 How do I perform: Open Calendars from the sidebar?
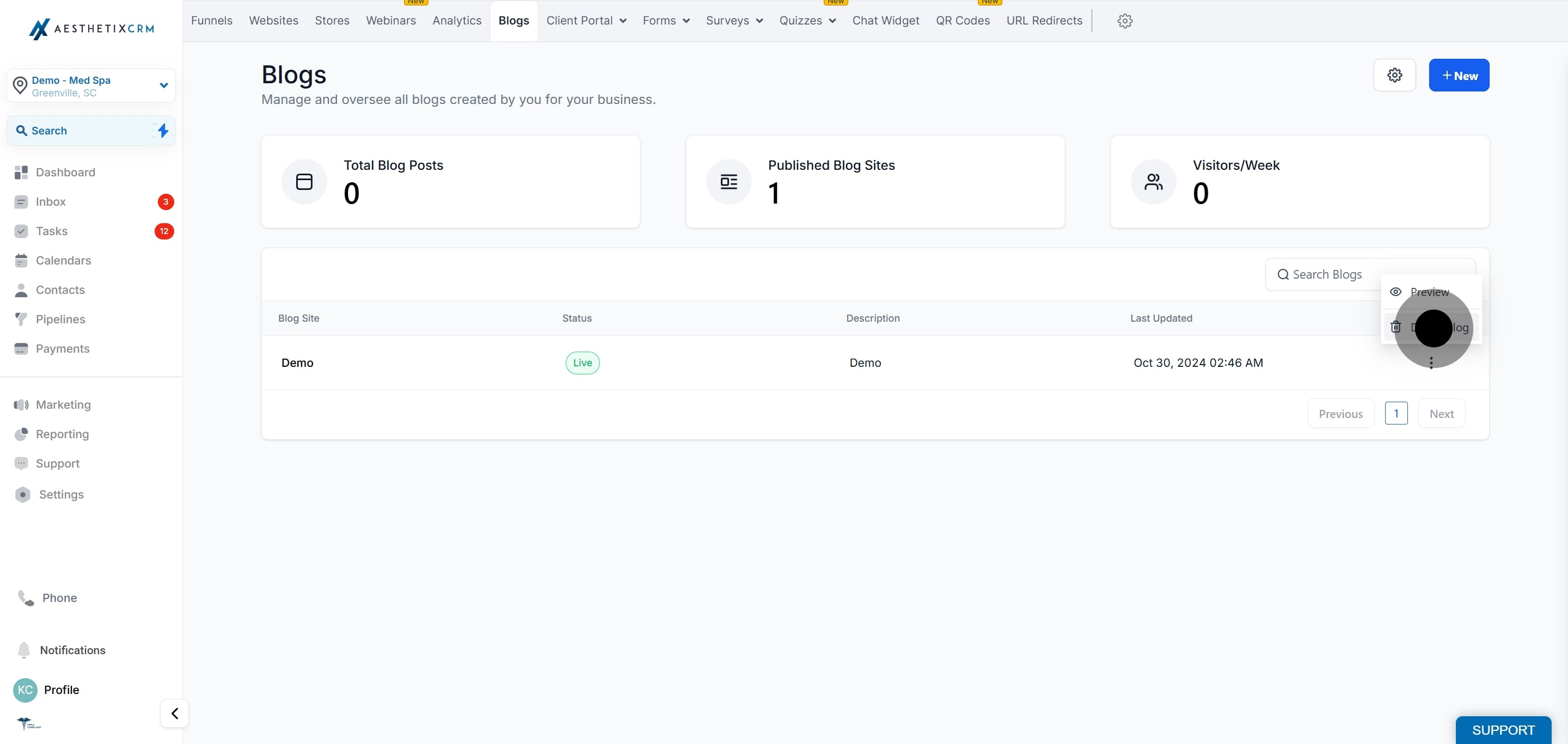[63, 260]
